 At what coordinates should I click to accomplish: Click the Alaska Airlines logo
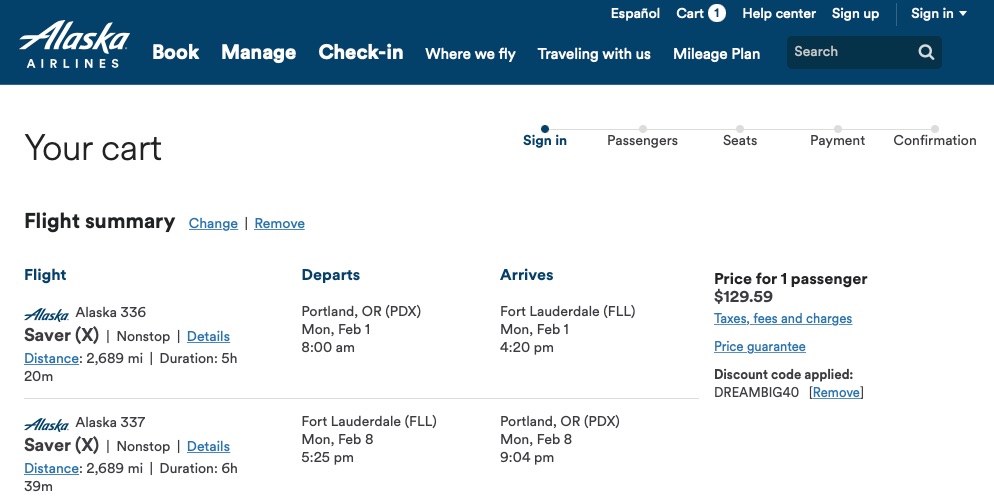pyautogui.click(x=75, y=45)
